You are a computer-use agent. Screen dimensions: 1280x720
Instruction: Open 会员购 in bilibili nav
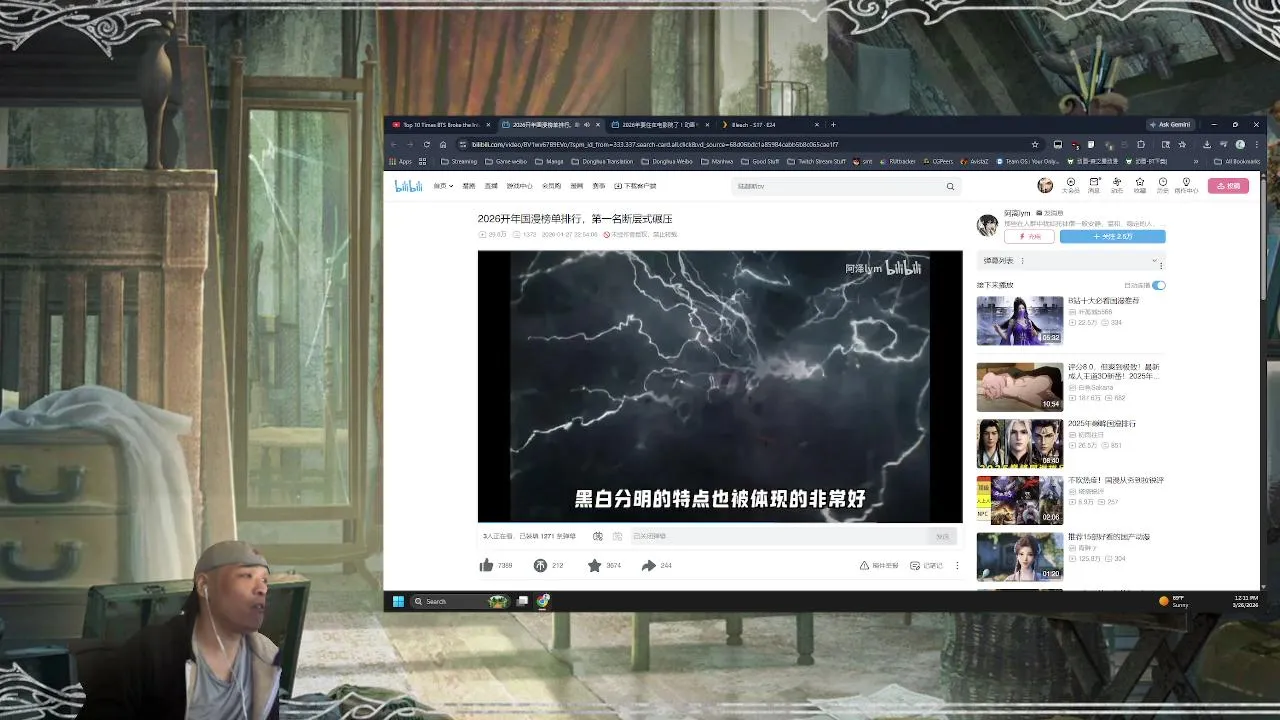[551, 186]
